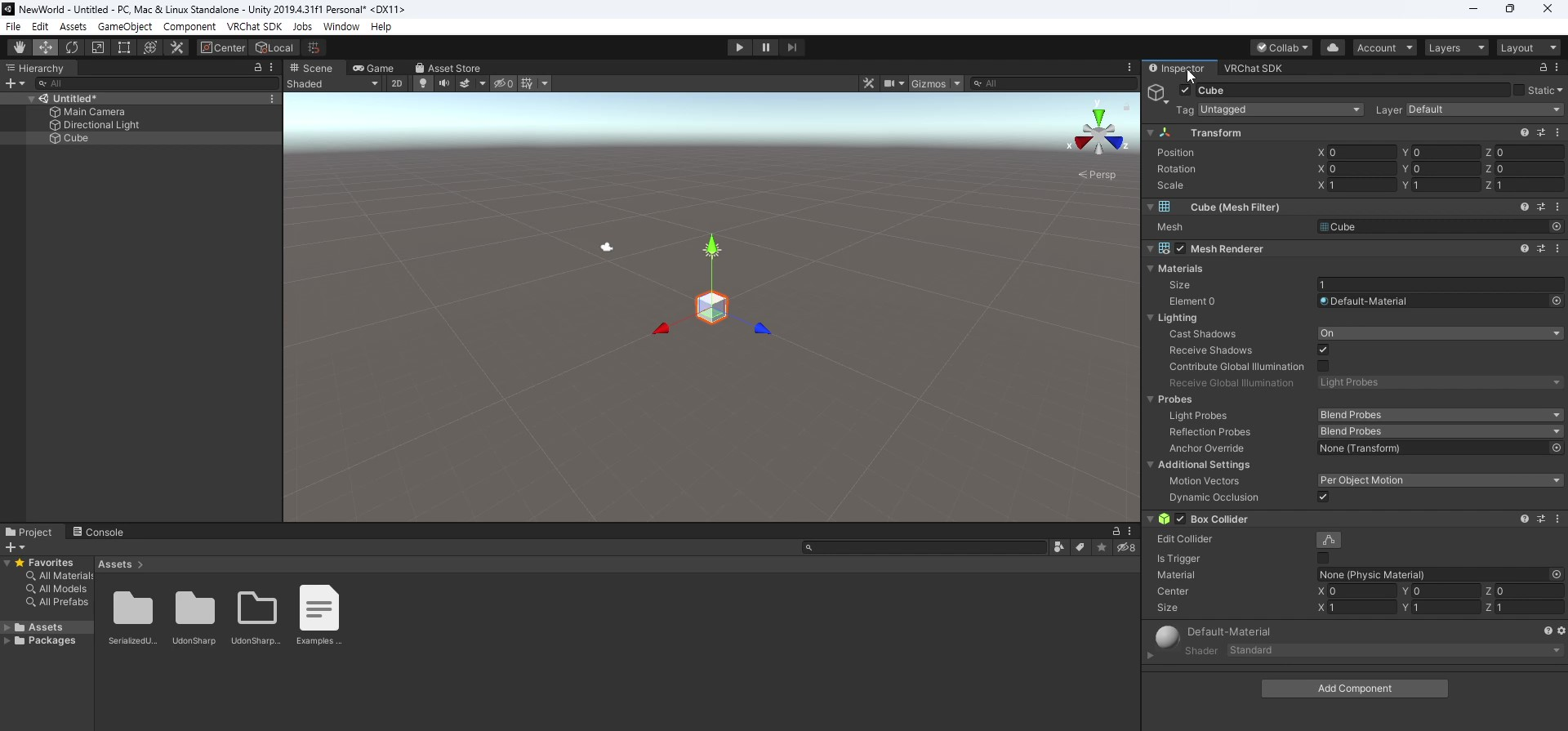
Task: Open Box Collider context menu
Action: pos(1557,519)
